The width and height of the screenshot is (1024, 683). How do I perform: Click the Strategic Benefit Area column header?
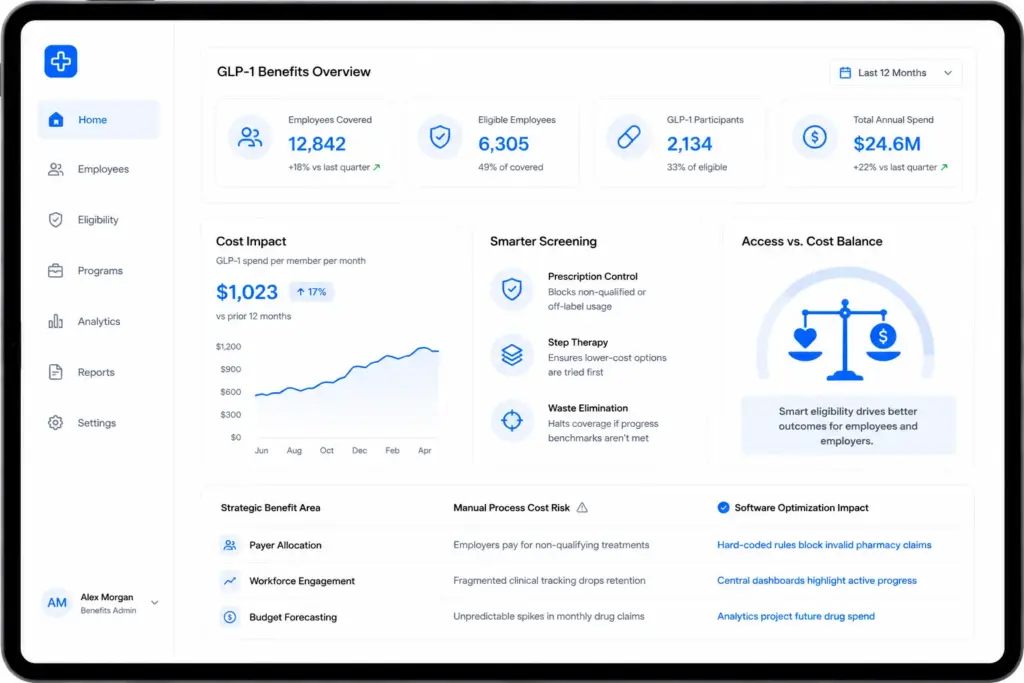pos(270,507)
